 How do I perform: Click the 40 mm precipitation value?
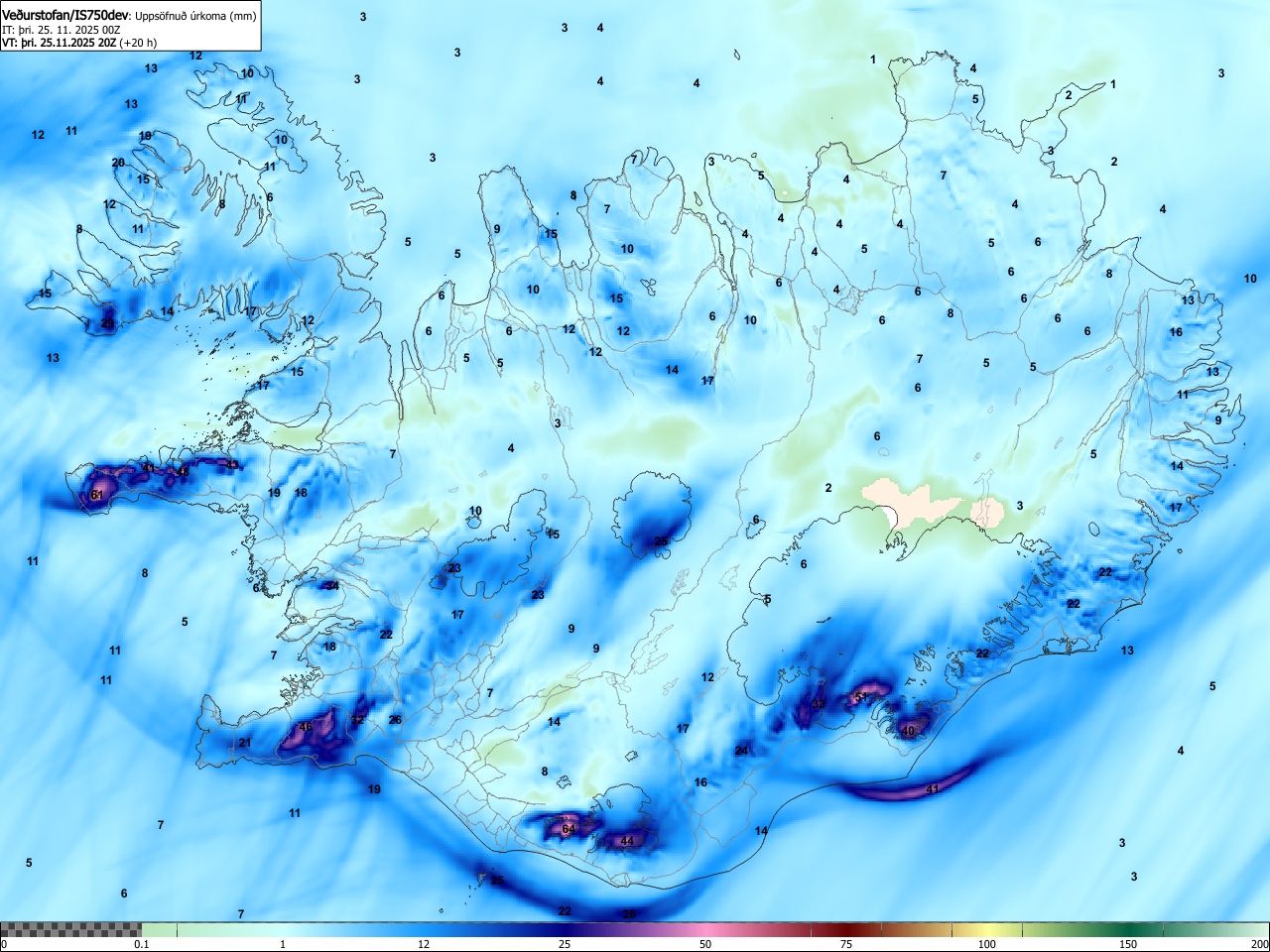908,731
